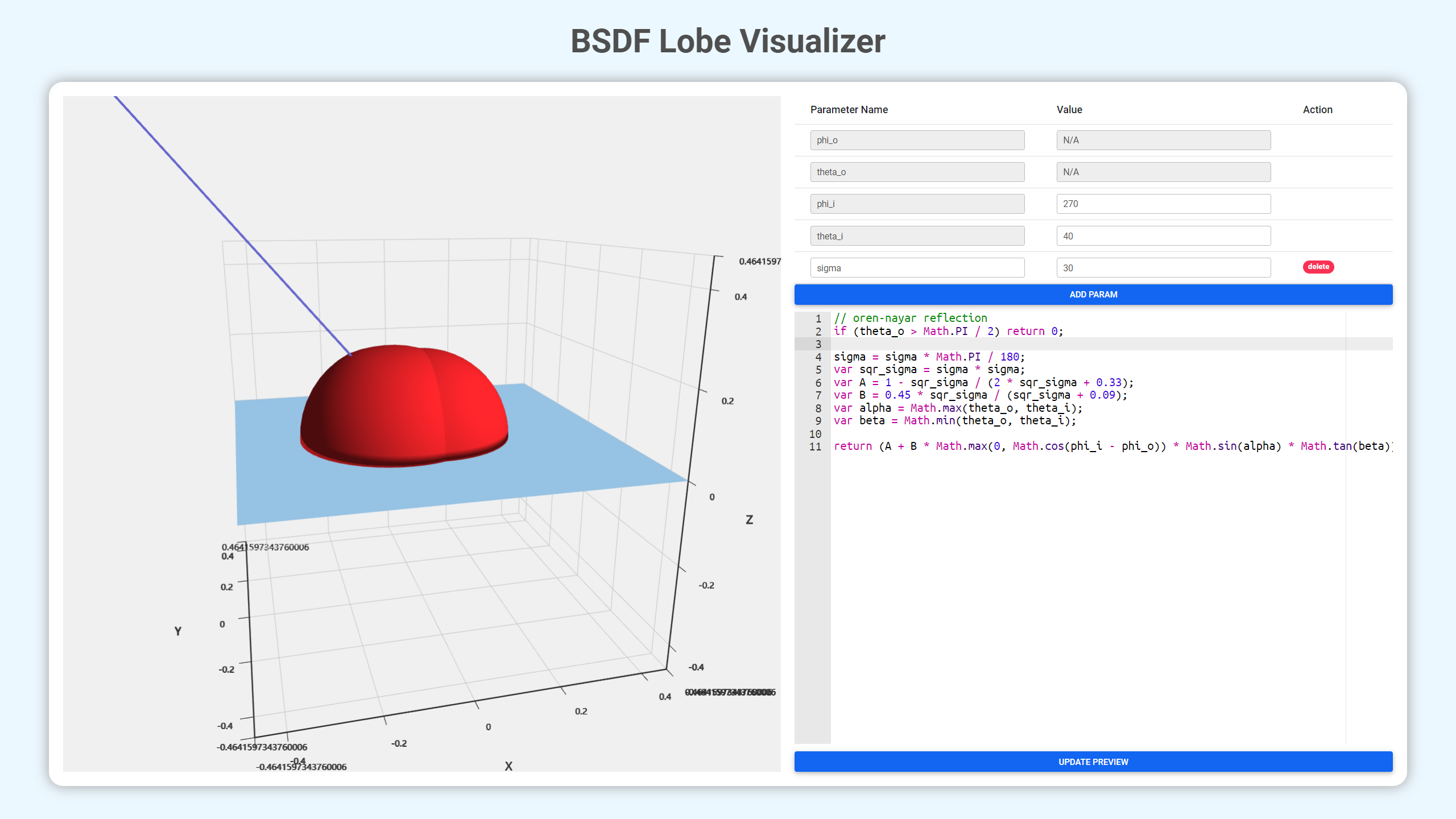
Task: Select the phi_o parameter name field
Action: (x=916, y=140)
